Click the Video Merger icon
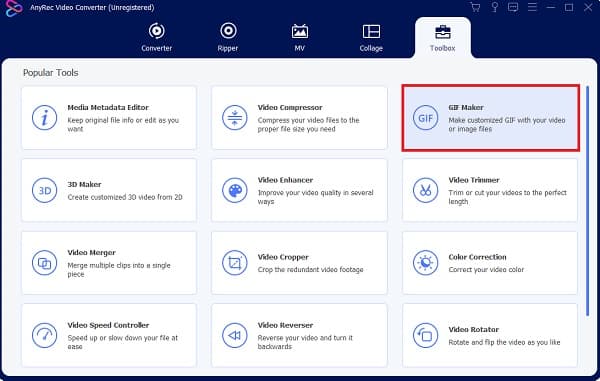Viewport: 600px width, 381px height. (x=44, y=263)
